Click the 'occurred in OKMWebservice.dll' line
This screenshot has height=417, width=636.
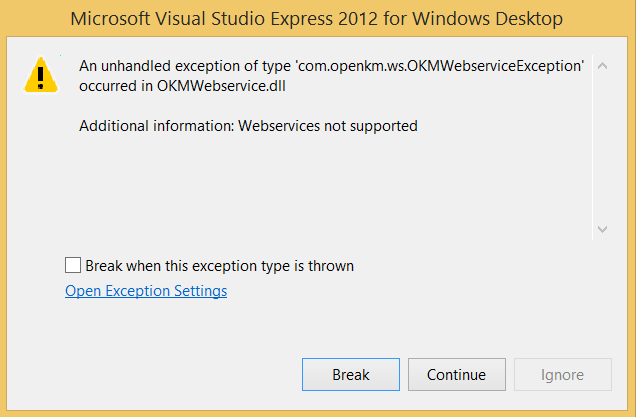(178, 86)
